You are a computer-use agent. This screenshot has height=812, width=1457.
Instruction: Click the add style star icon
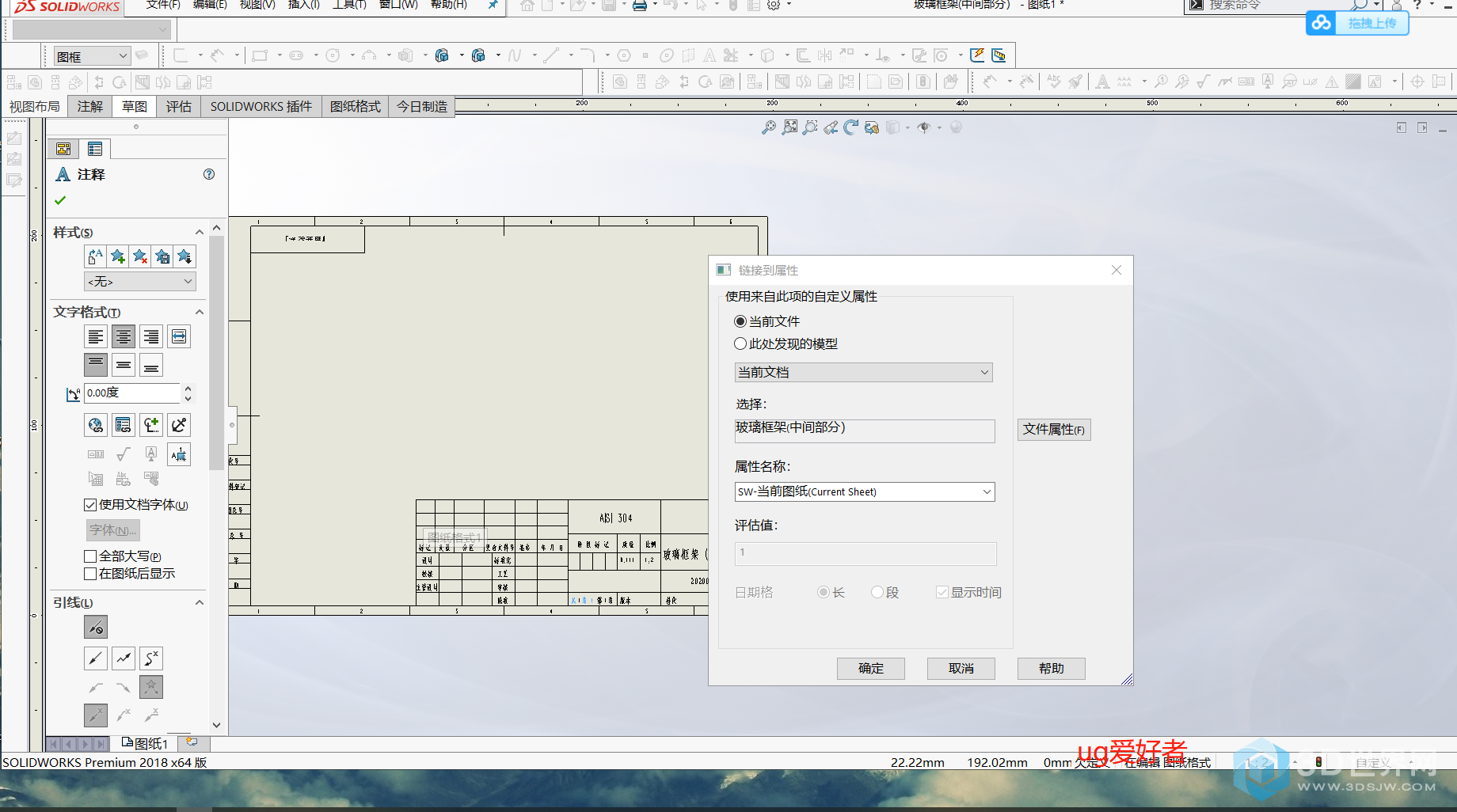(118, 256)
